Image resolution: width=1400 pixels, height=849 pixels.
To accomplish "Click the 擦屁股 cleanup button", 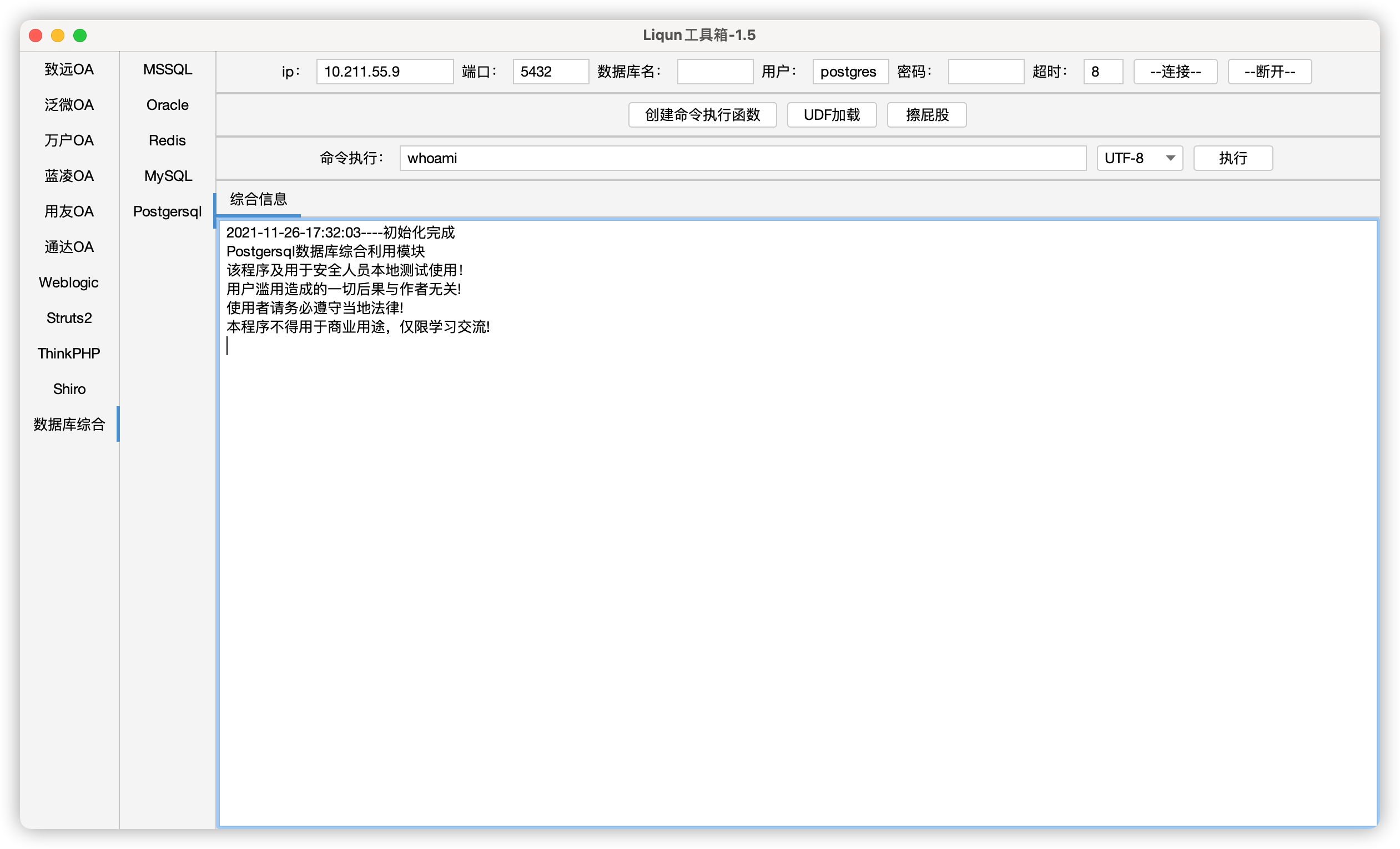I will (926, 115).
